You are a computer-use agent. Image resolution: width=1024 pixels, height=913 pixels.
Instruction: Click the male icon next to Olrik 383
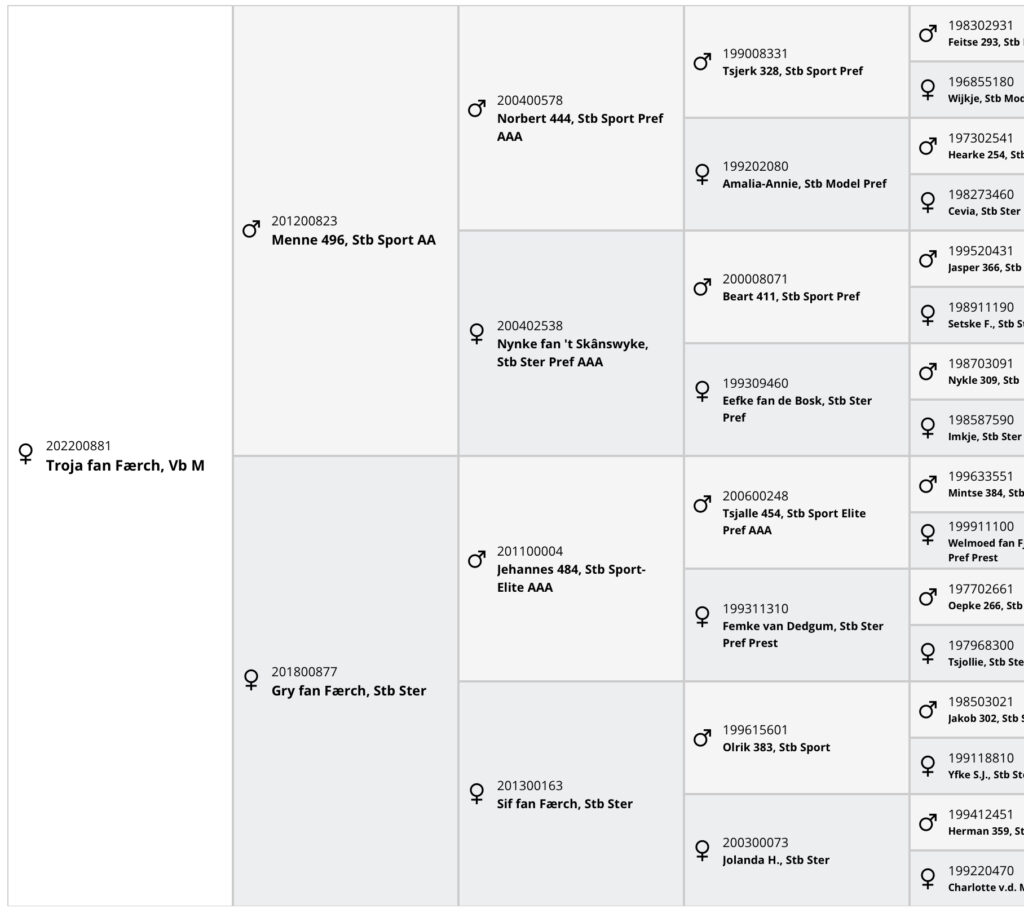[x=701, y=738]
